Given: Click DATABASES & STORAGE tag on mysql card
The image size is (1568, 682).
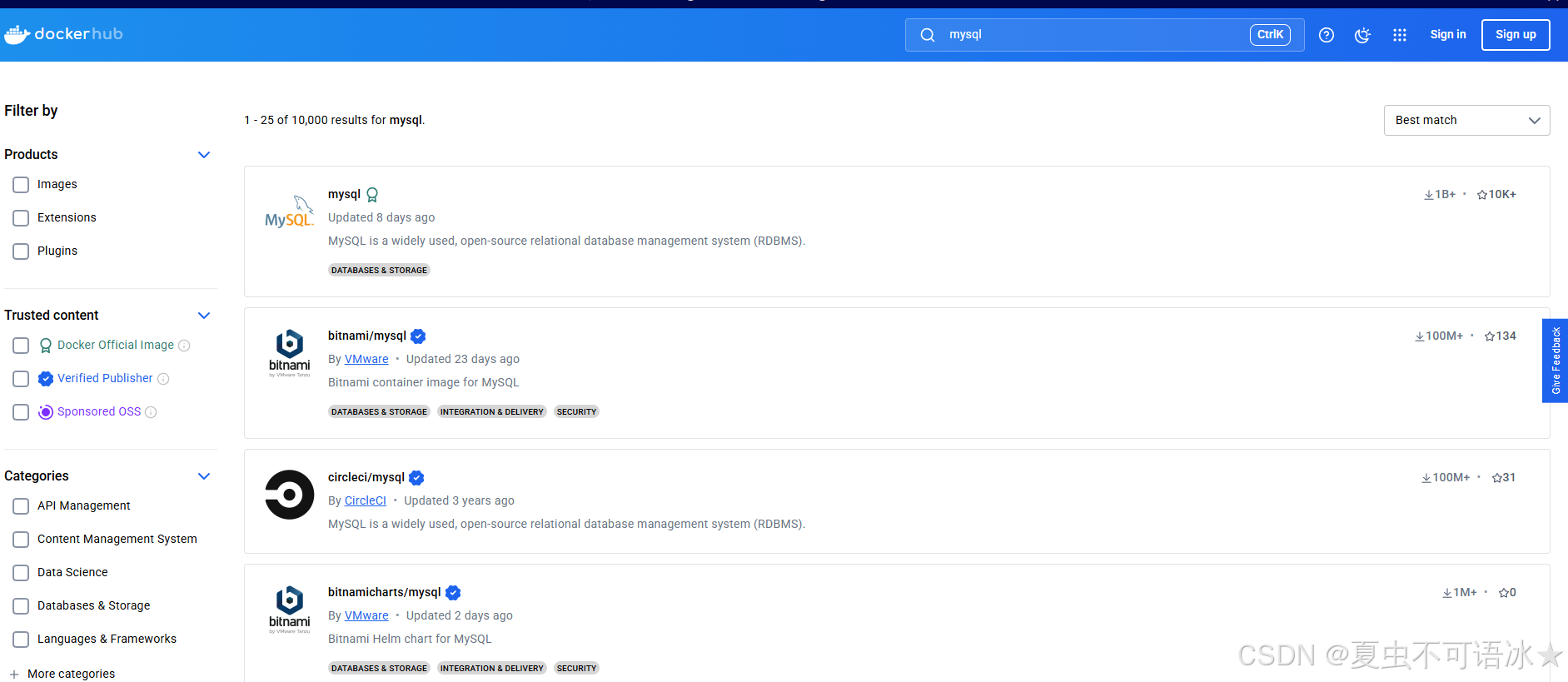Looking at the screenshot, I should [x=379, y=271].
